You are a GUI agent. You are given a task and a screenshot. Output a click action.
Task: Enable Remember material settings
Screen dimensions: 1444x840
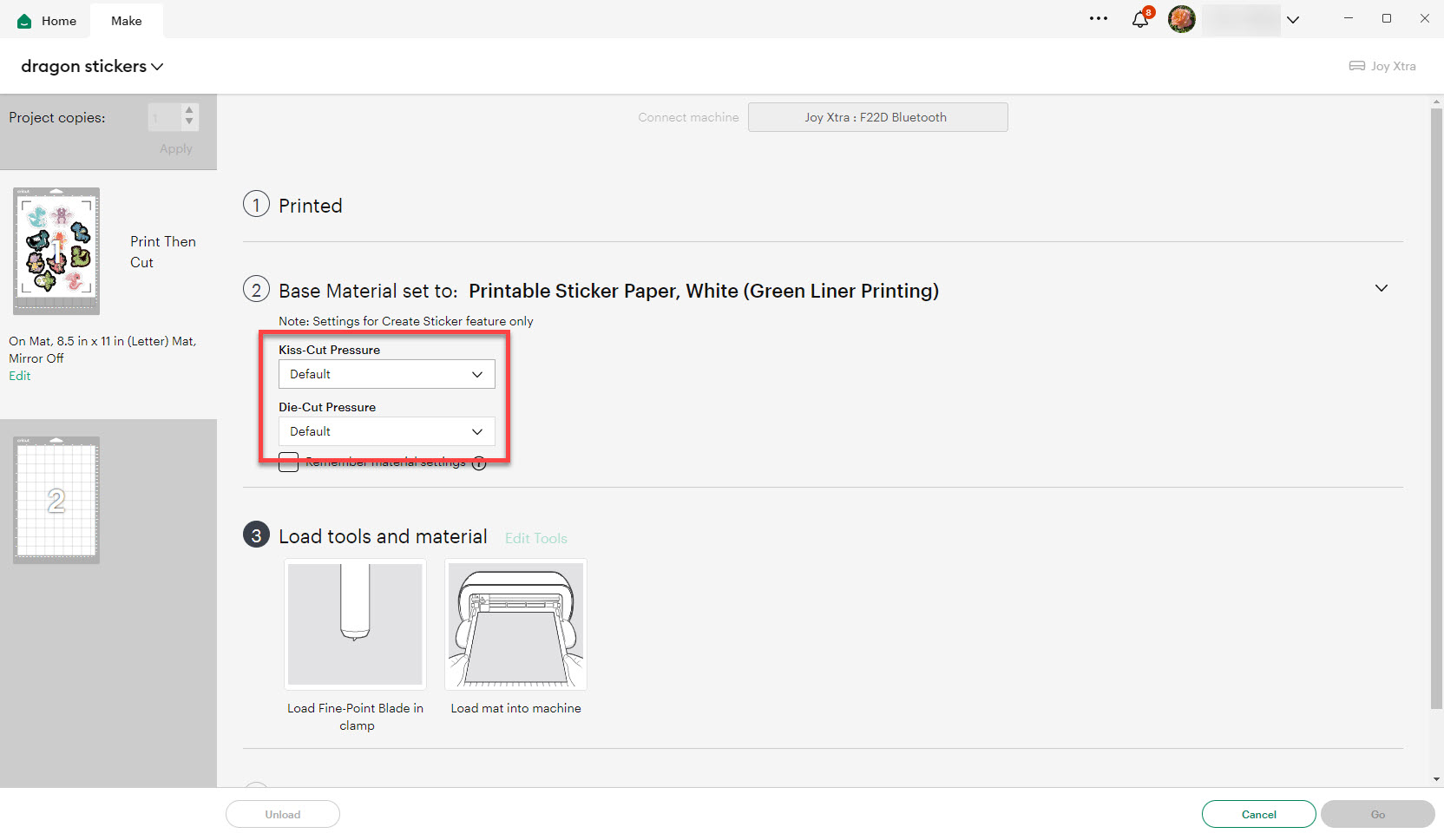pyautogui.click(x=288, y=462)
